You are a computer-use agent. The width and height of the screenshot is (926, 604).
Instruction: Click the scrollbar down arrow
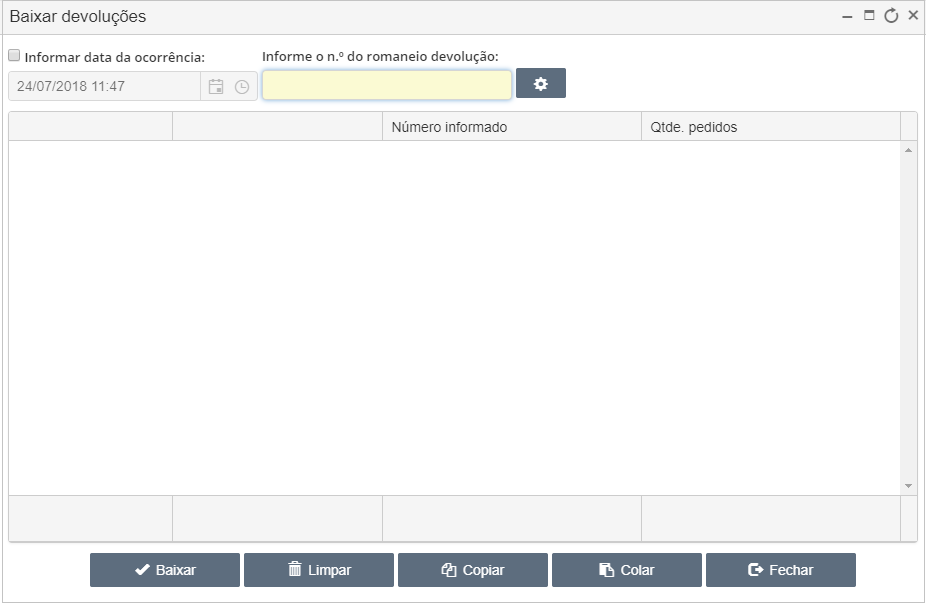coord(908,486)
